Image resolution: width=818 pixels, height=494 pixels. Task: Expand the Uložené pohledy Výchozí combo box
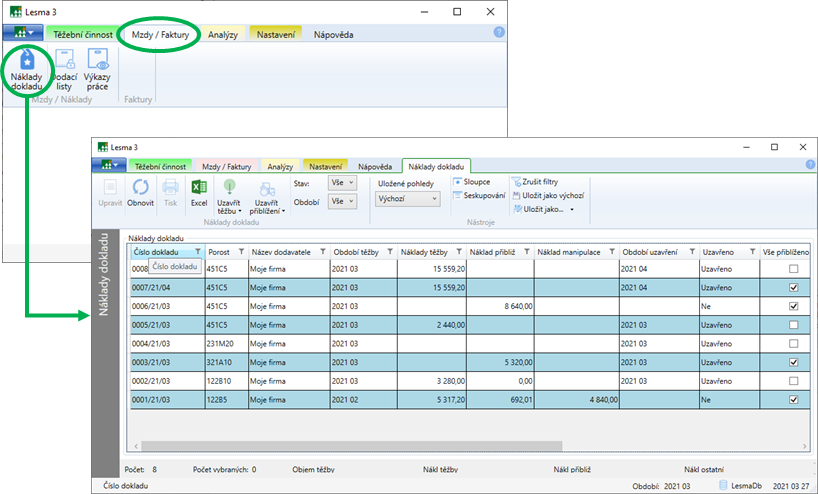point(408,199)
